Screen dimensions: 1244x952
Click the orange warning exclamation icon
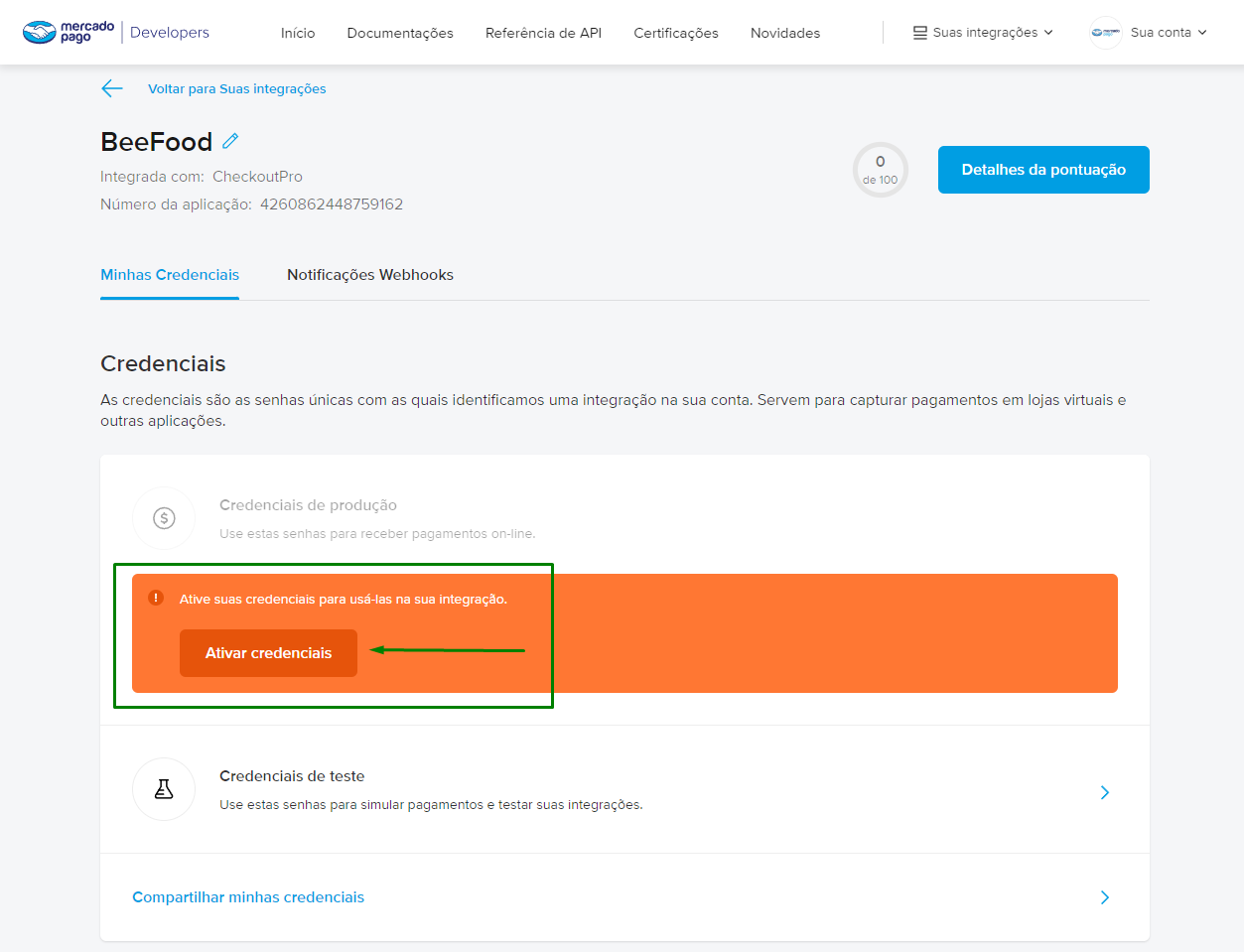pos(156,598)
